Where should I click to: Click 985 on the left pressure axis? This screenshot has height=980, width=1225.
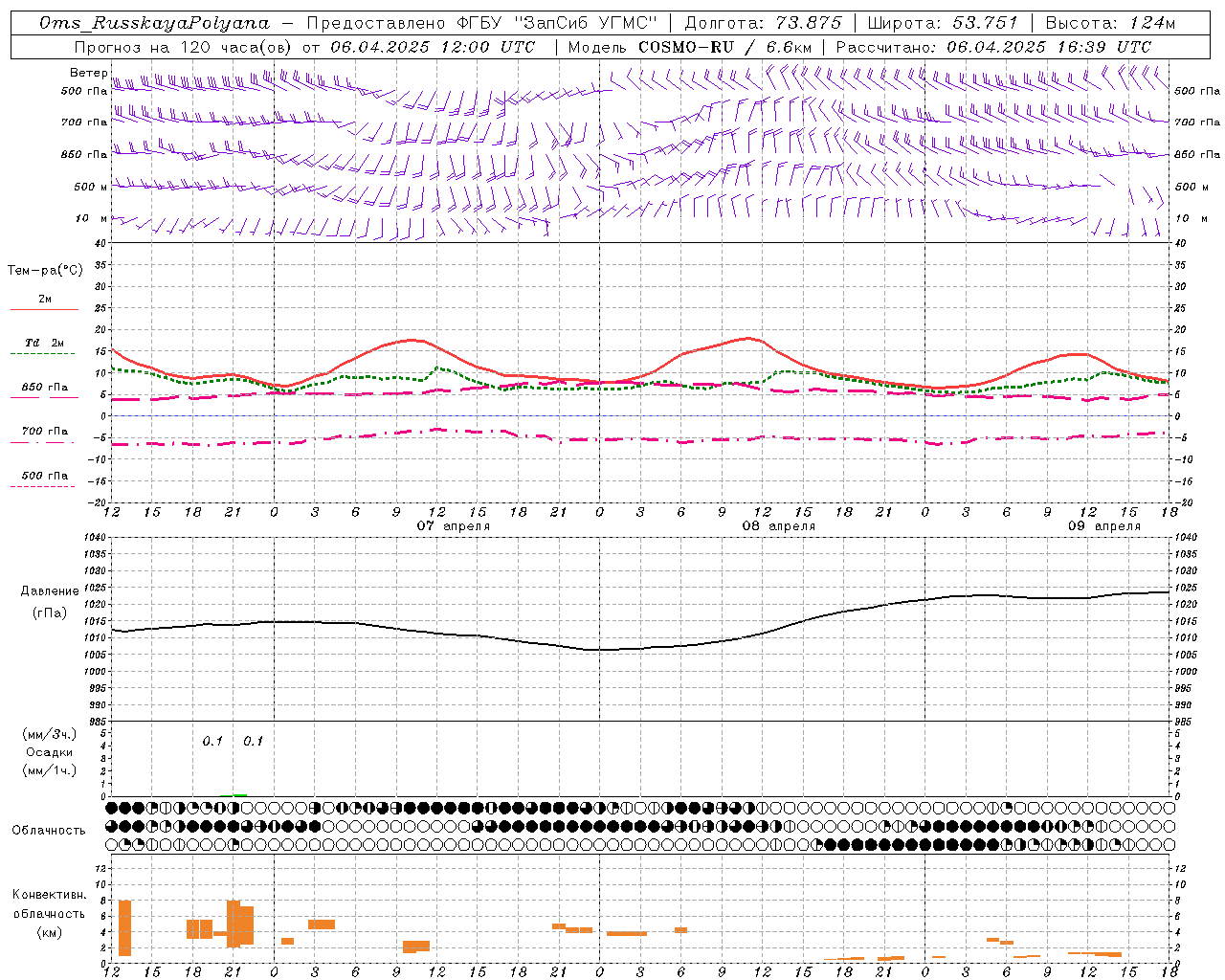click(x=99, y=722)
